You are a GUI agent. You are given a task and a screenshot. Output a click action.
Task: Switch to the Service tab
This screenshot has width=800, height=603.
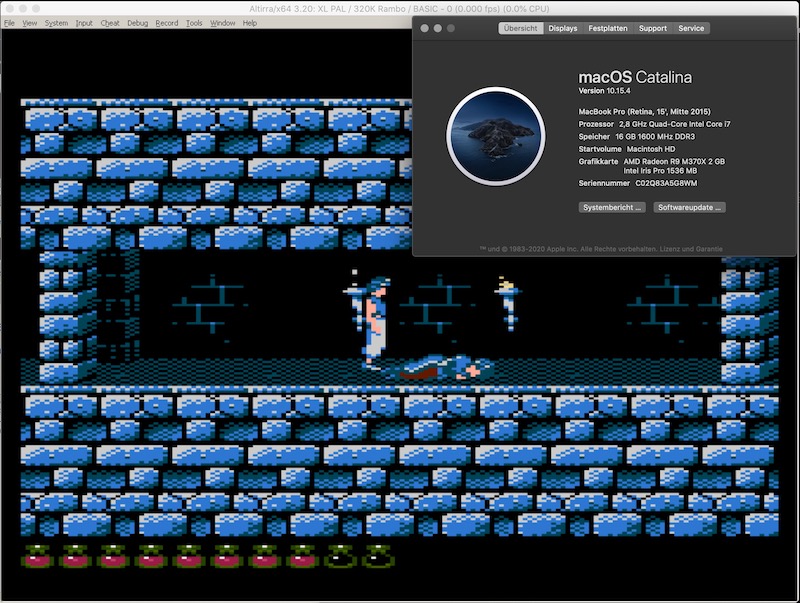tap(691, 29)
